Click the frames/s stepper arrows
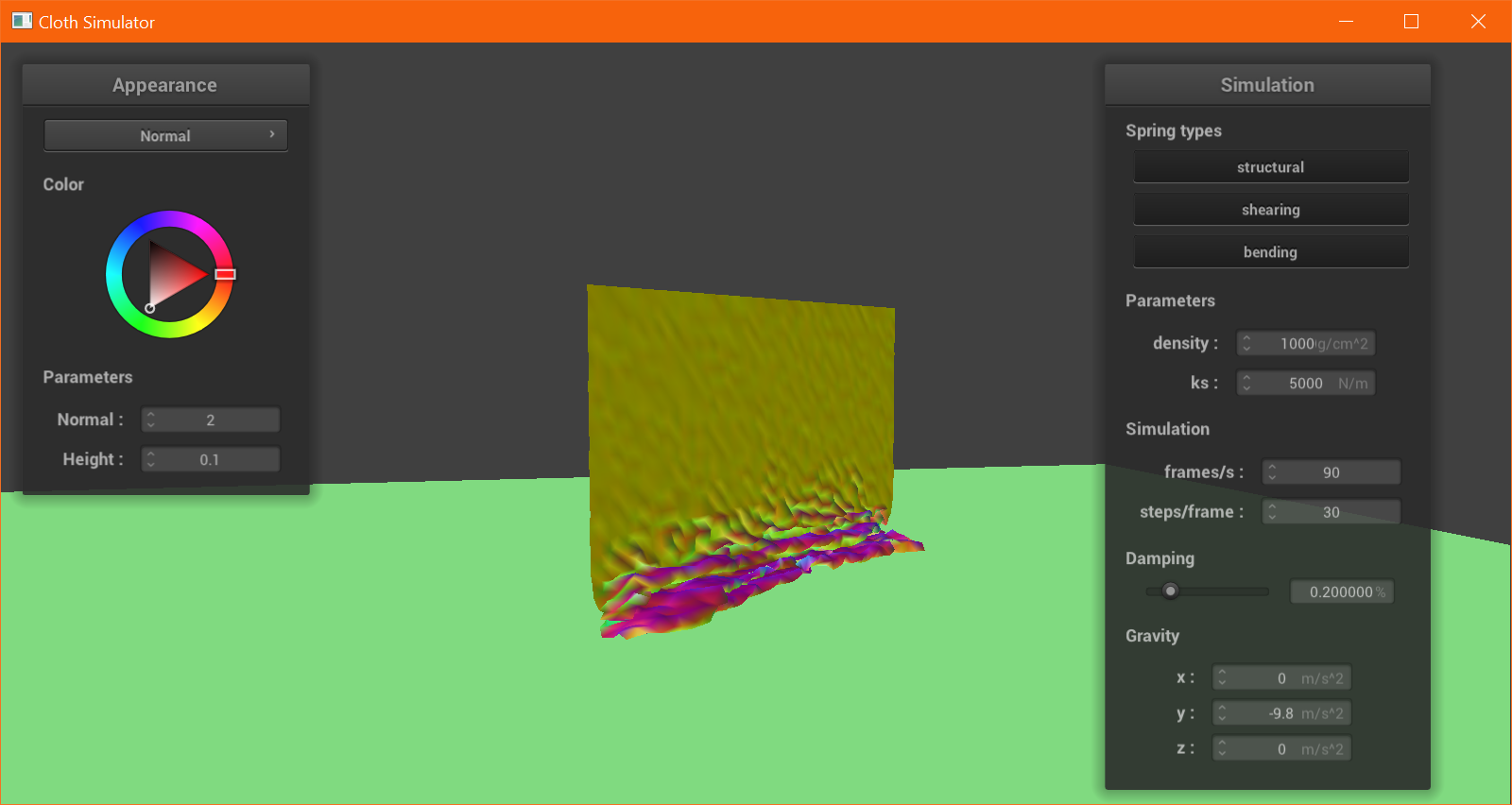This screenshot has height=805, width=1512. 1272,471
